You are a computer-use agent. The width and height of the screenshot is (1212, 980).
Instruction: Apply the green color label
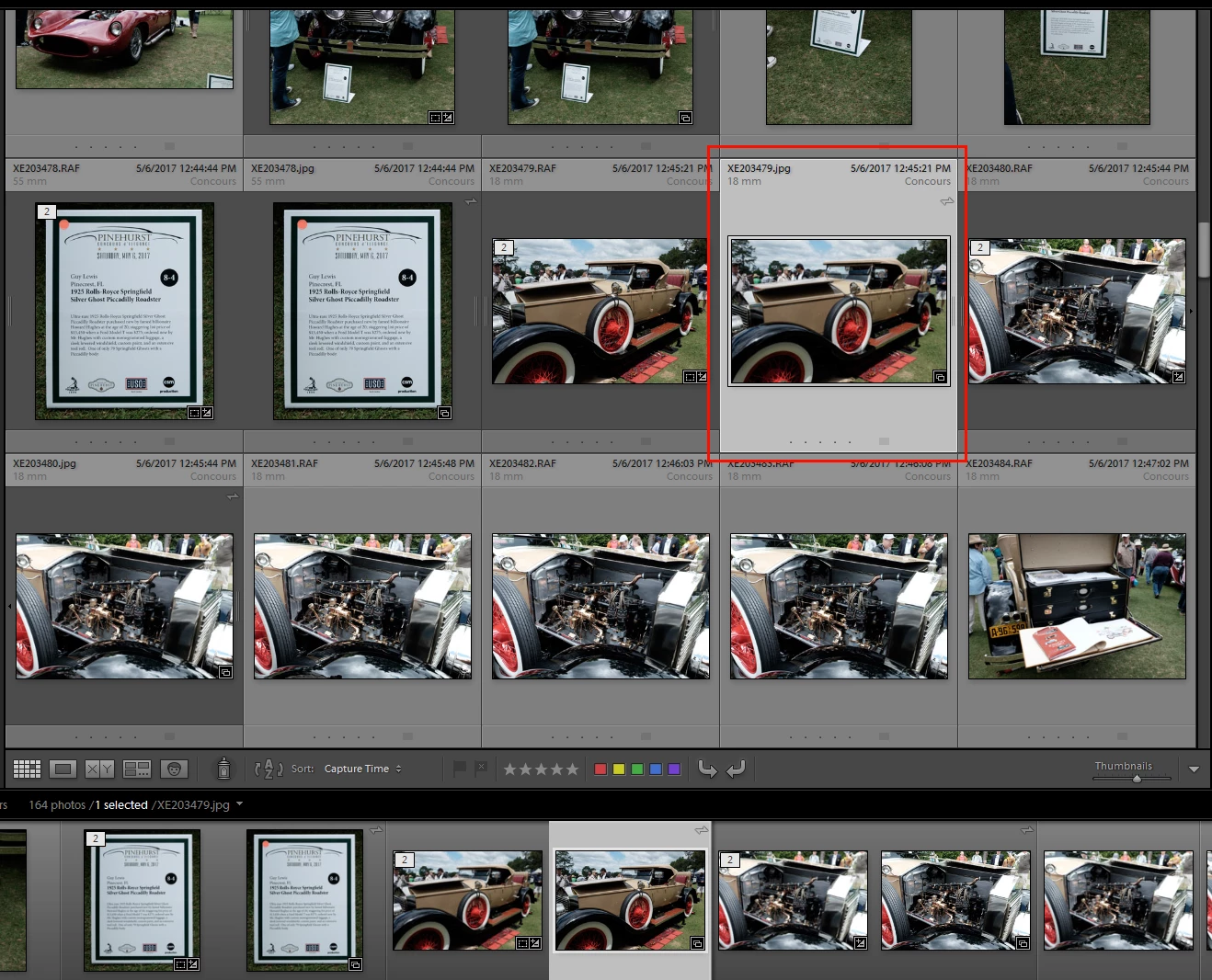(637, 769)
